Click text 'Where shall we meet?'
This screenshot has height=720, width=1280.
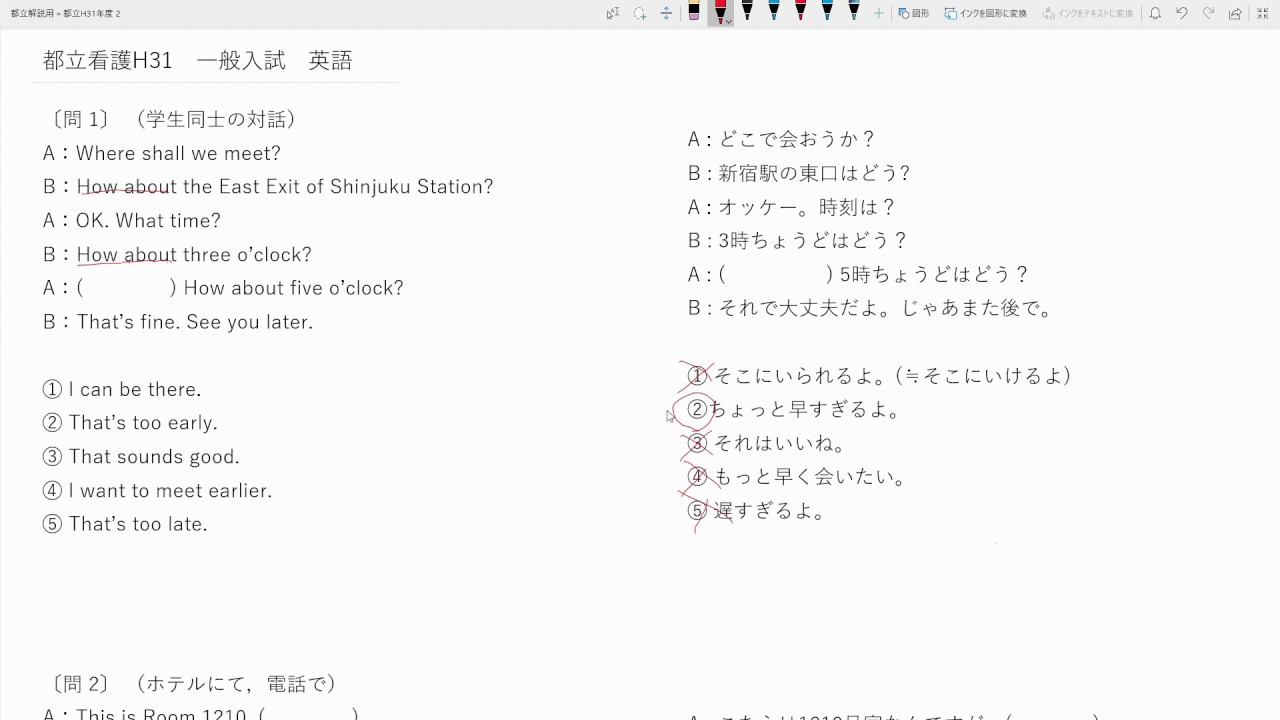178,153
